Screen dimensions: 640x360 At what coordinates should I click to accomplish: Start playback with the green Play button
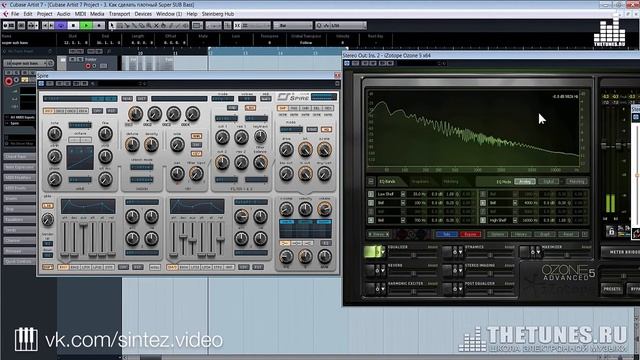click(86, 25)
